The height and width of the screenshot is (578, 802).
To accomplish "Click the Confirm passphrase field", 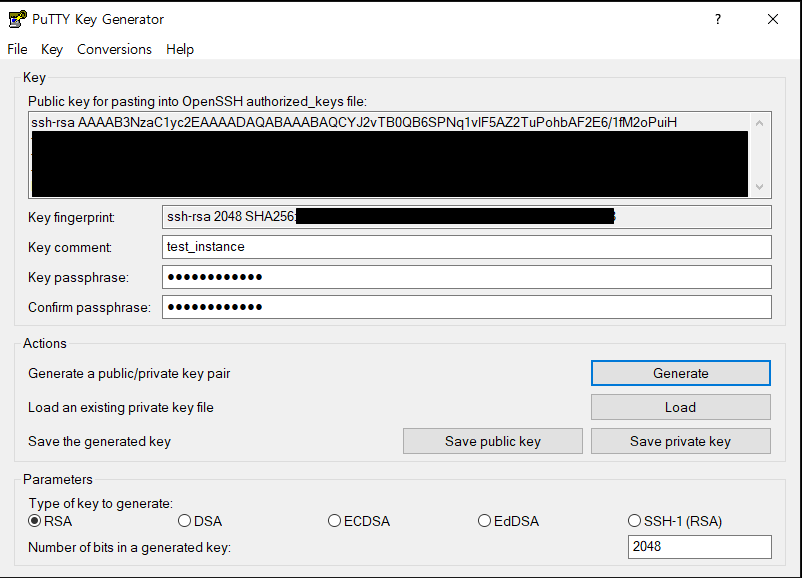I will click(x=466, y=307).
